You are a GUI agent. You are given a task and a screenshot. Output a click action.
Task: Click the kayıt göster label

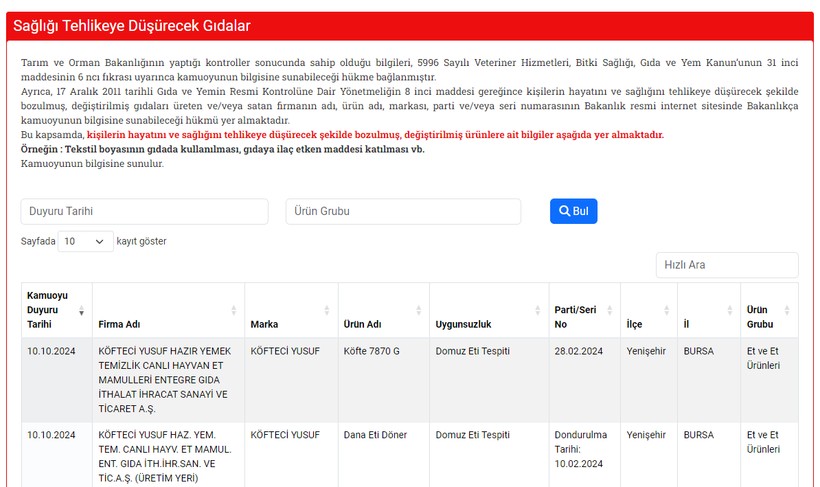(x=141, y=241)
